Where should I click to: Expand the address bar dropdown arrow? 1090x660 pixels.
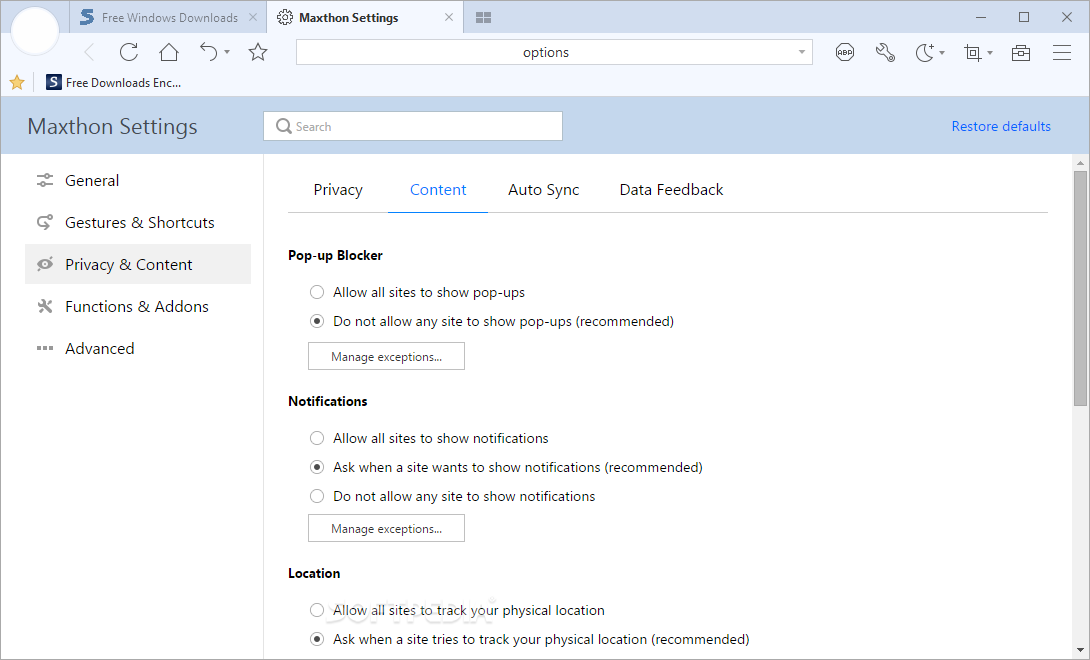(x=802, y=52)
